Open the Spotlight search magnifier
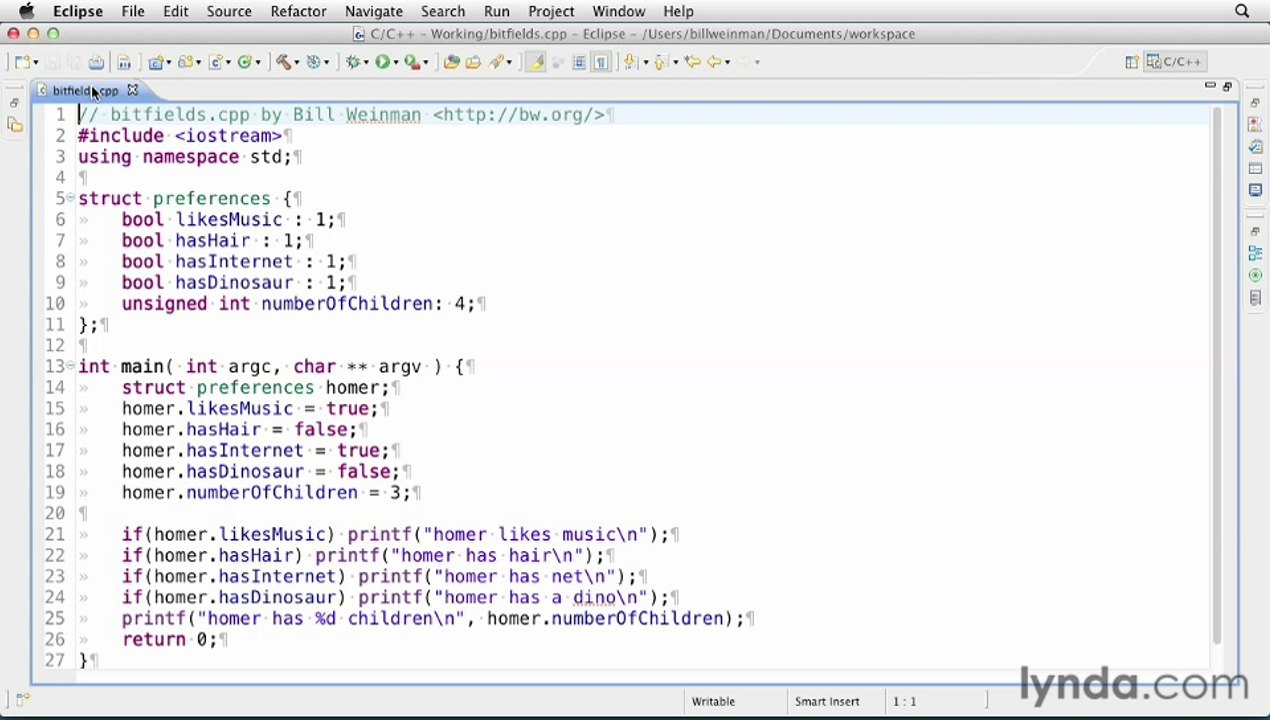The height and width of the screenshot is (720, 1270). (1242, 11)
